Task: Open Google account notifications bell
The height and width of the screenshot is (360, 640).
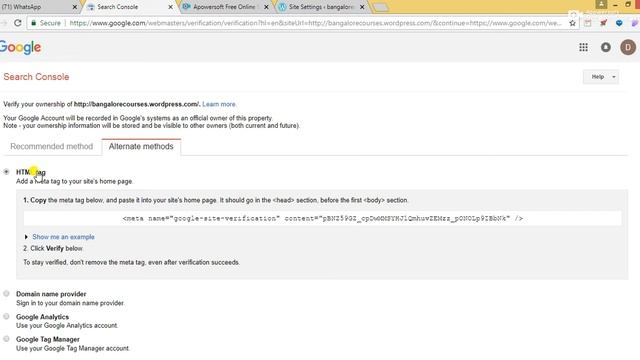Action: click(606, 47)
